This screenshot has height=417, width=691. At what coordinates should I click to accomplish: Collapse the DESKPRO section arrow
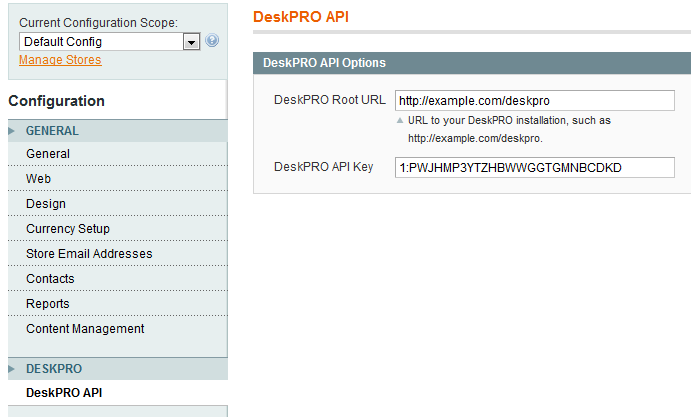(x=11, y=369)
